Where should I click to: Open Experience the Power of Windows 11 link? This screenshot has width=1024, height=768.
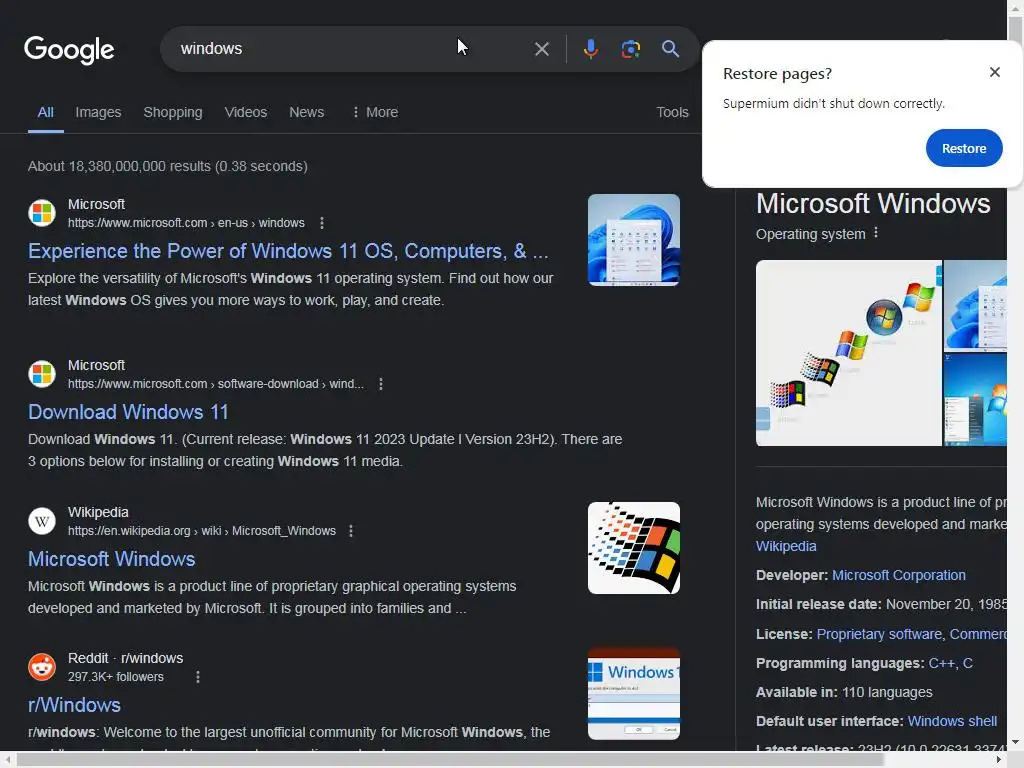point(288,251)
